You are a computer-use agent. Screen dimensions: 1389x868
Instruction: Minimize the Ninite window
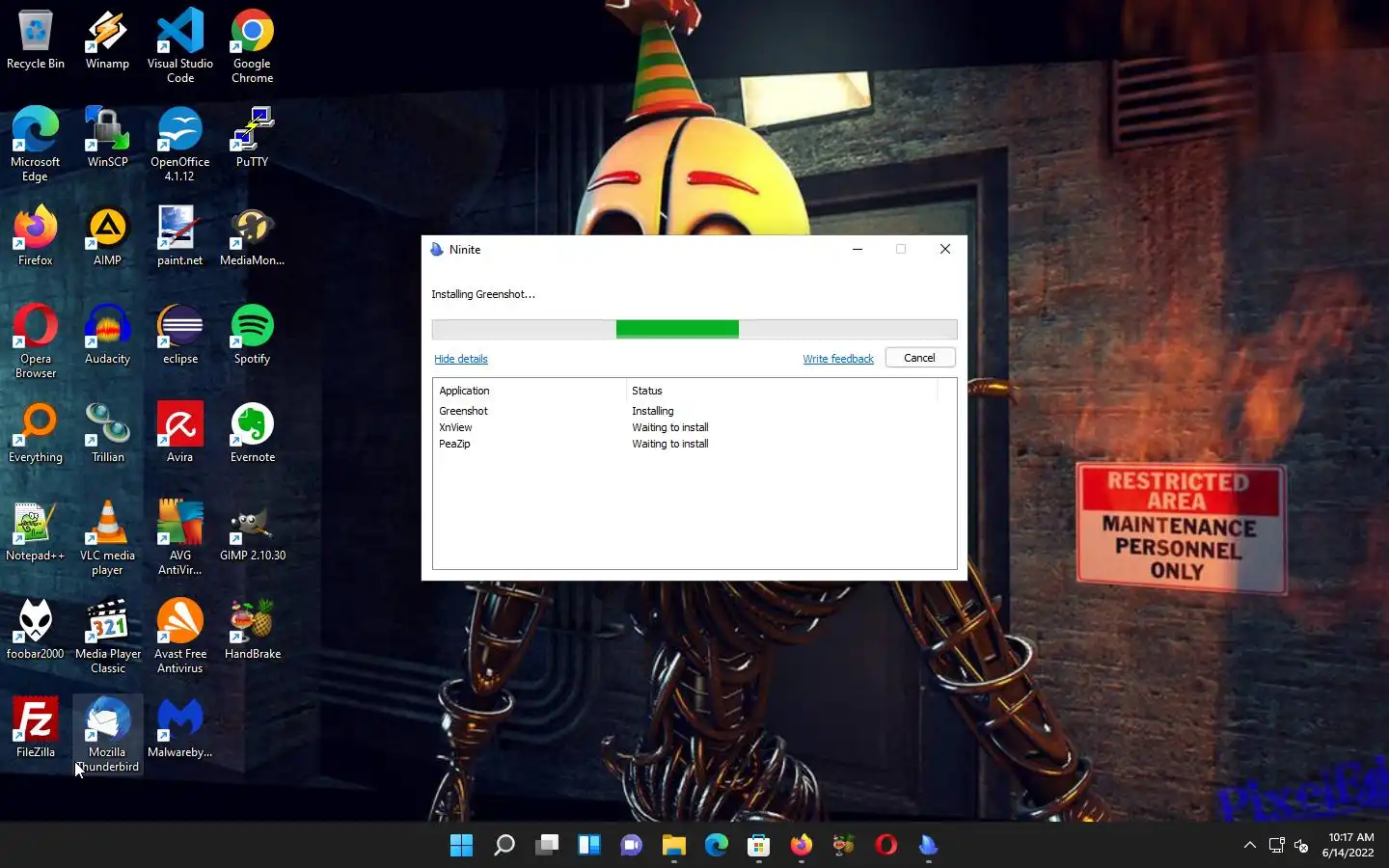point(857,249)
